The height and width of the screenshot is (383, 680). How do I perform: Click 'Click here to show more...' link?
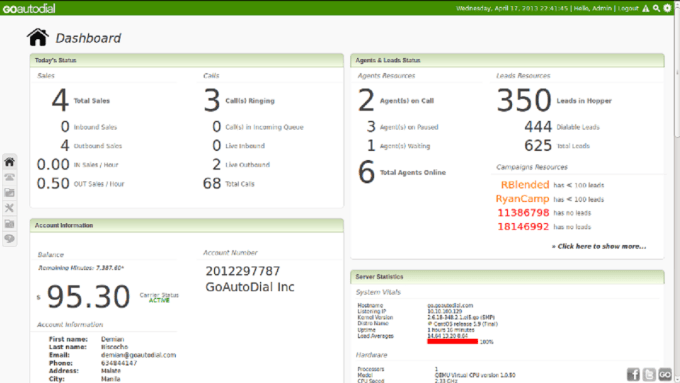click(599, 246)
